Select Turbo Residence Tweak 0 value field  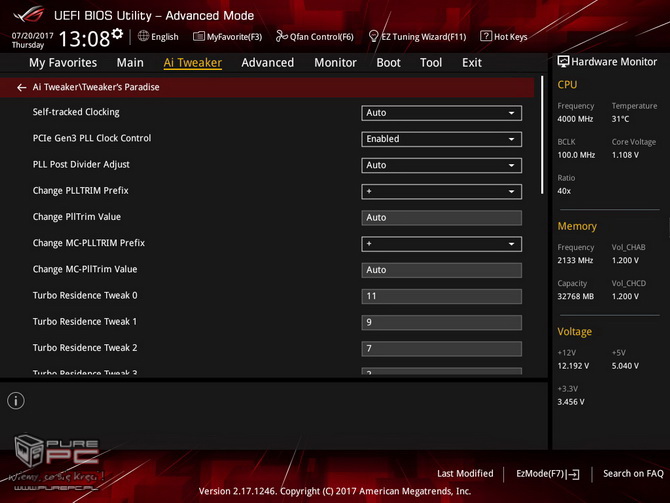441,296
